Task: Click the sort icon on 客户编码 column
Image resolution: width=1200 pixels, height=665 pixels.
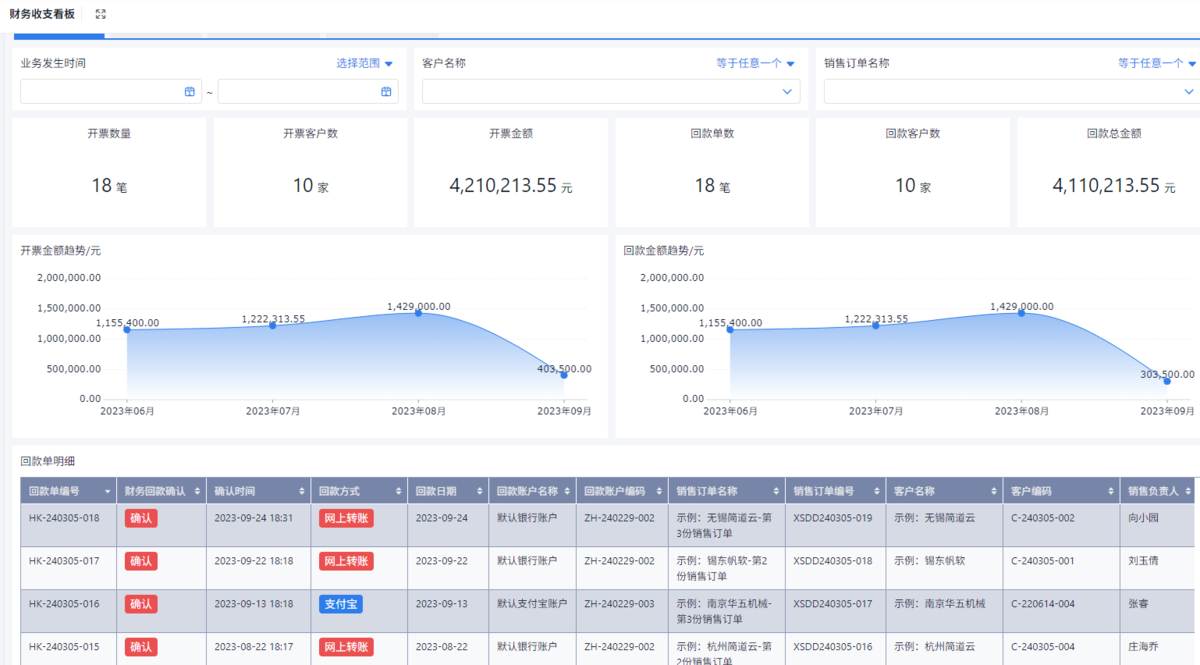Action: 1109,491
